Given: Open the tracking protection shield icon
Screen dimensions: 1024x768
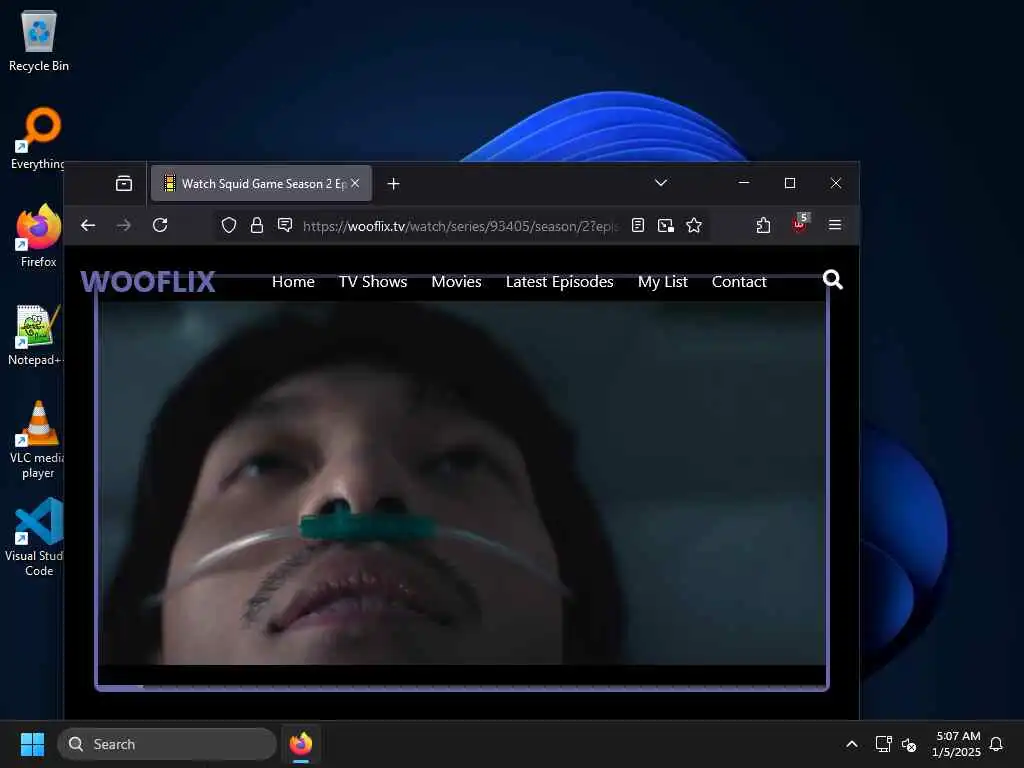Looking at the screenshot, I should pyautogui.click(x=229, y=225).
